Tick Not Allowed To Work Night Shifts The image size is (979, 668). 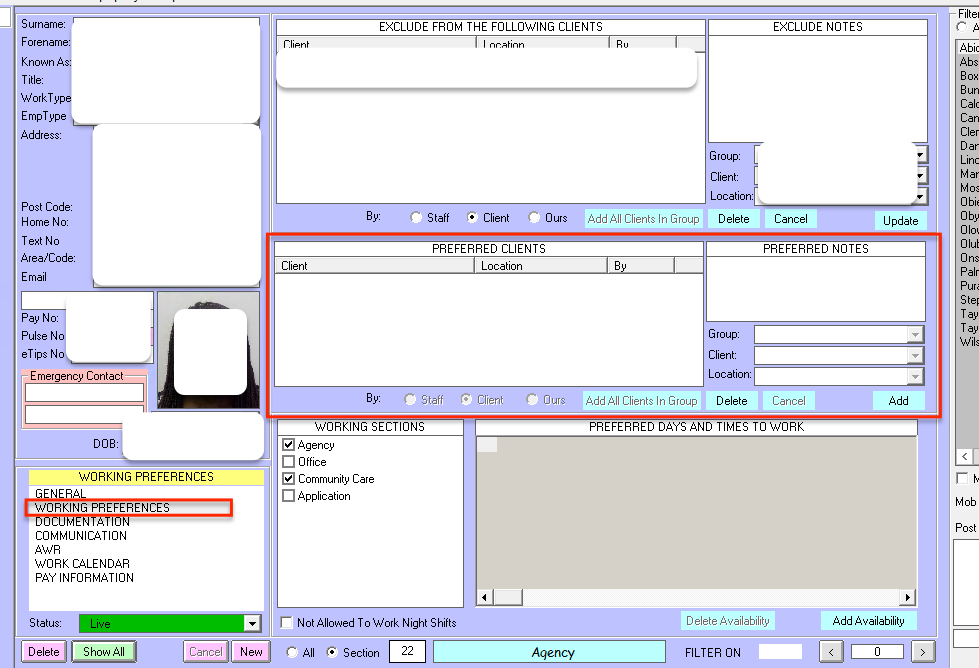(288, 623)
